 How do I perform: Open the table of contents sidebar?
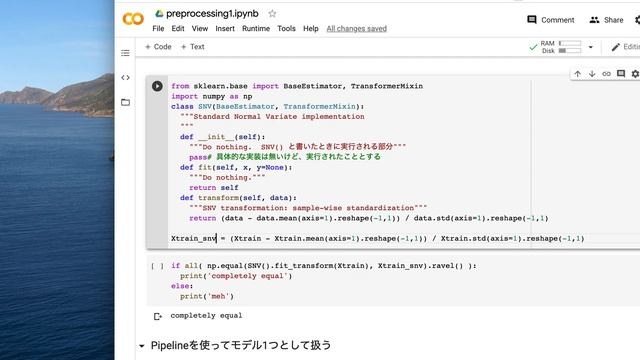(x=125, y=53)
